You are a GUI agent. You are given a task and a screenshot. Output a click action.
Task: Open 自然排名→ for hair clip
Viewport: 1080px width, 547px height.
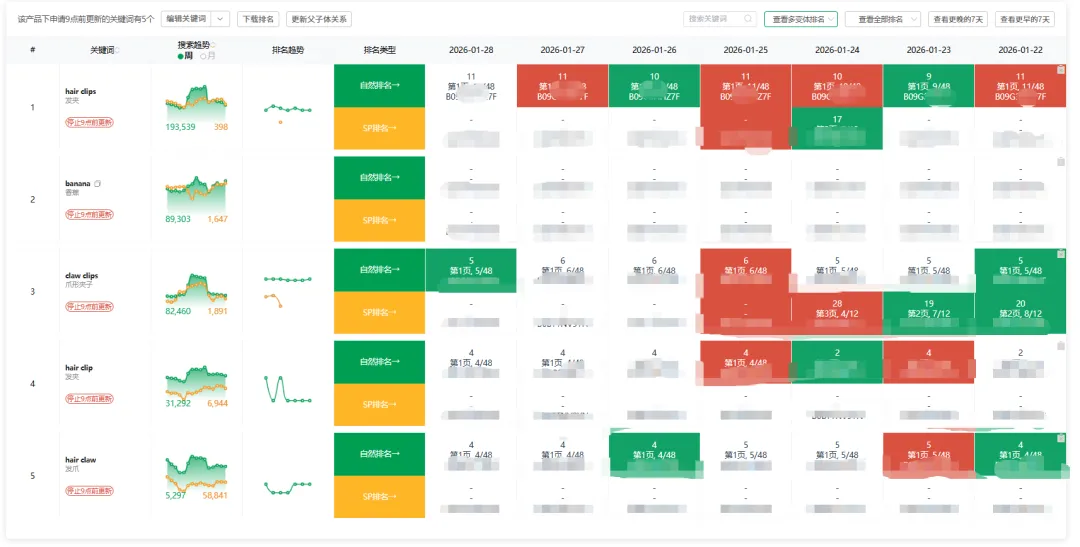pyautogui.click(x=380, y=362)
